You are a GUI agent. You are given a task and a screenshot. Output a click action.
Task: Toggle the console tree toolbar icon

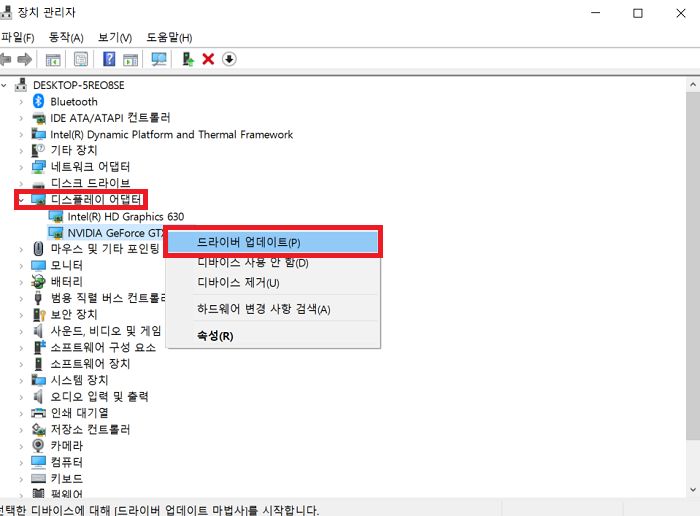coord(53,59)
